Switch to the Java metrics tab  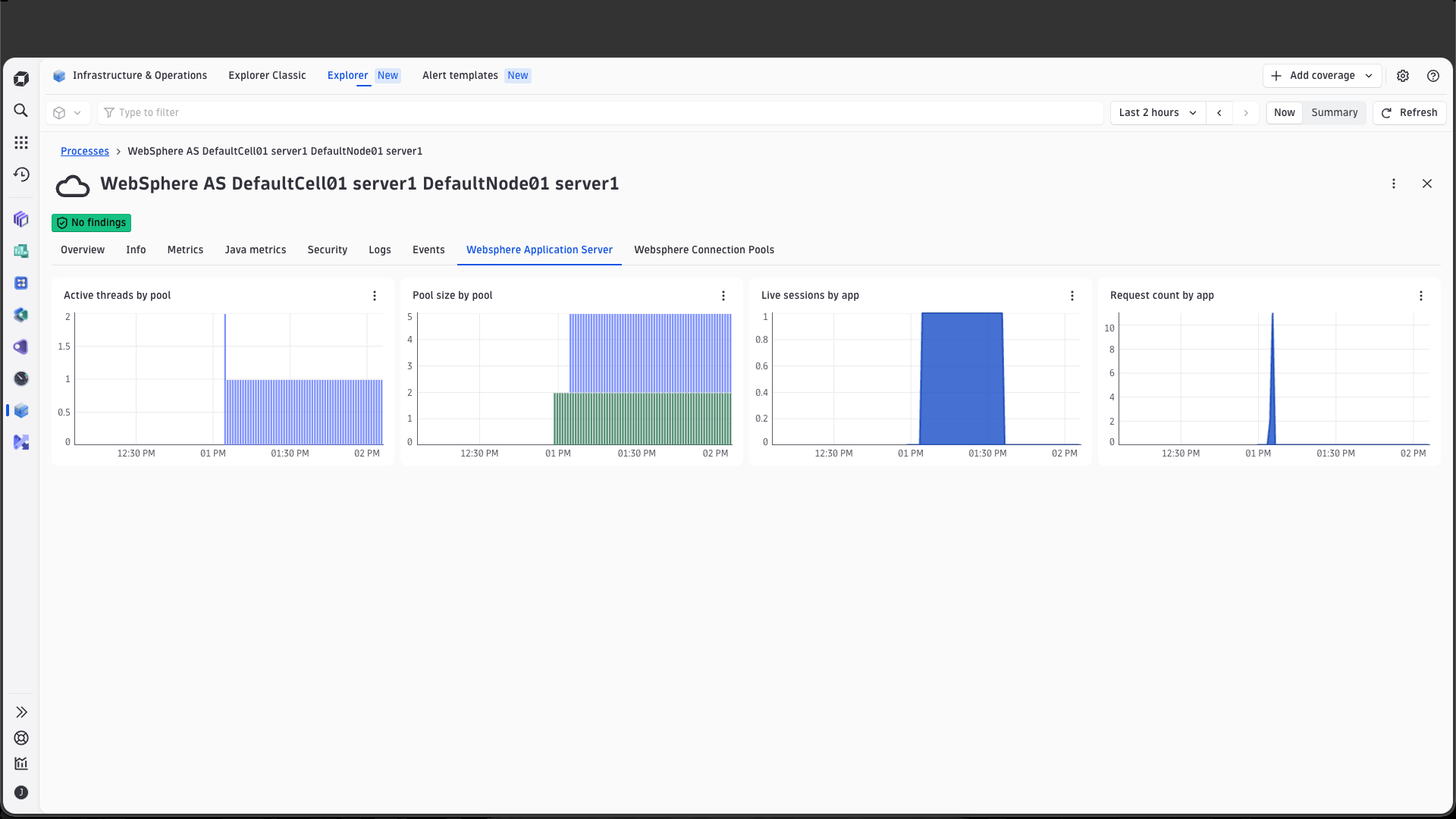click(256, 250)
